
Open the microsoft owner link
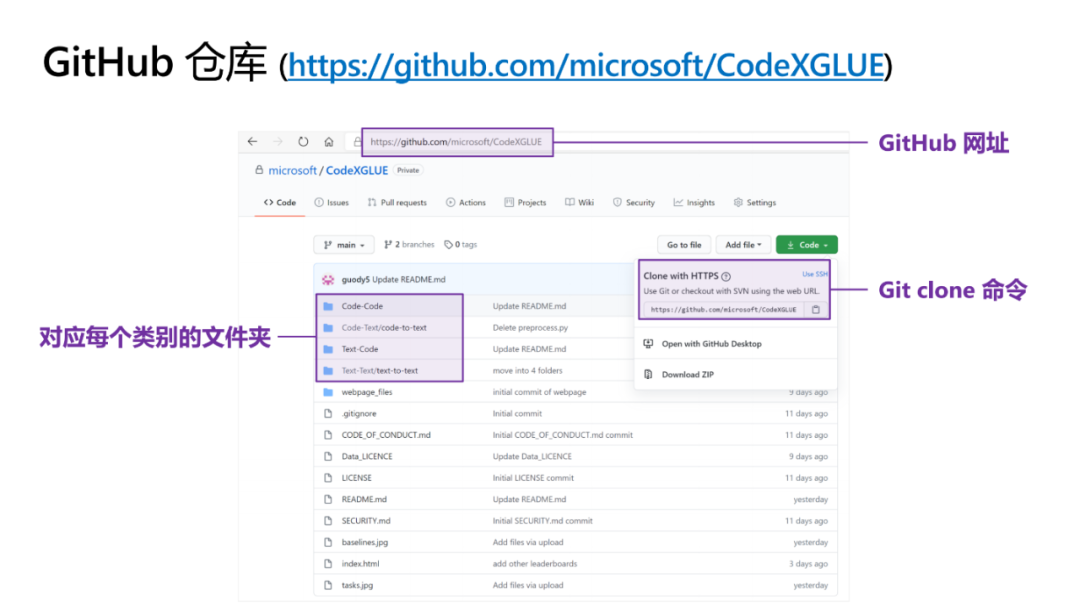pyautogui.click(x=293, y=170)
